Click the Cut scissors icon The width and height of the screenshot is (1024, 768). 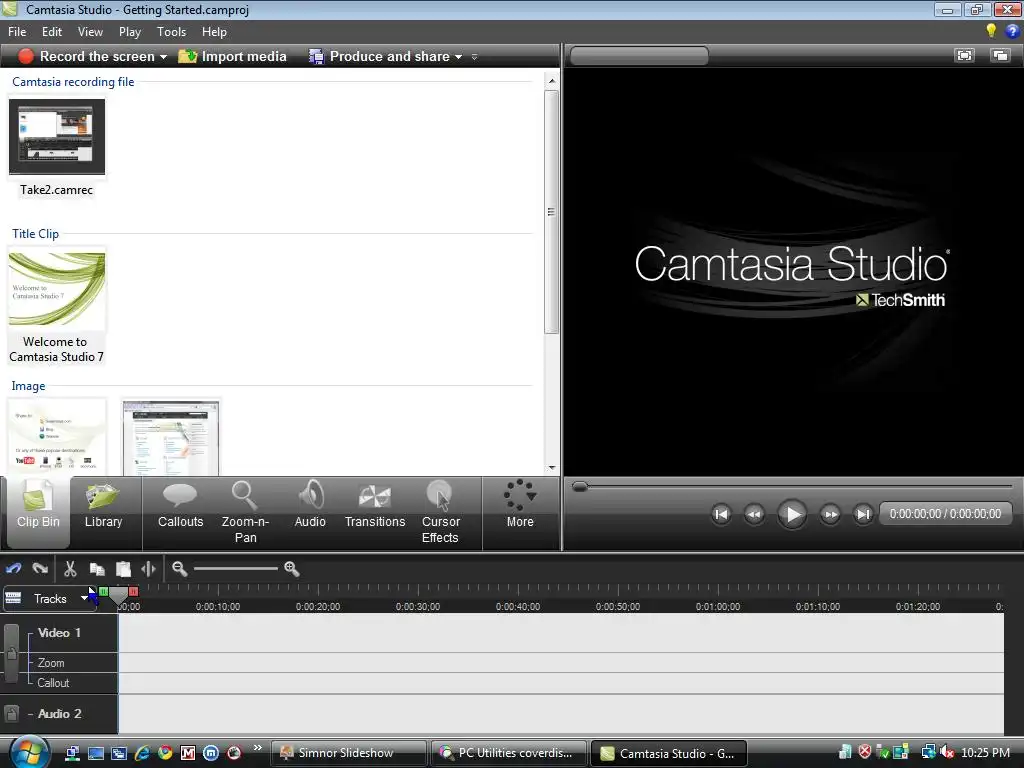[71, 569]
